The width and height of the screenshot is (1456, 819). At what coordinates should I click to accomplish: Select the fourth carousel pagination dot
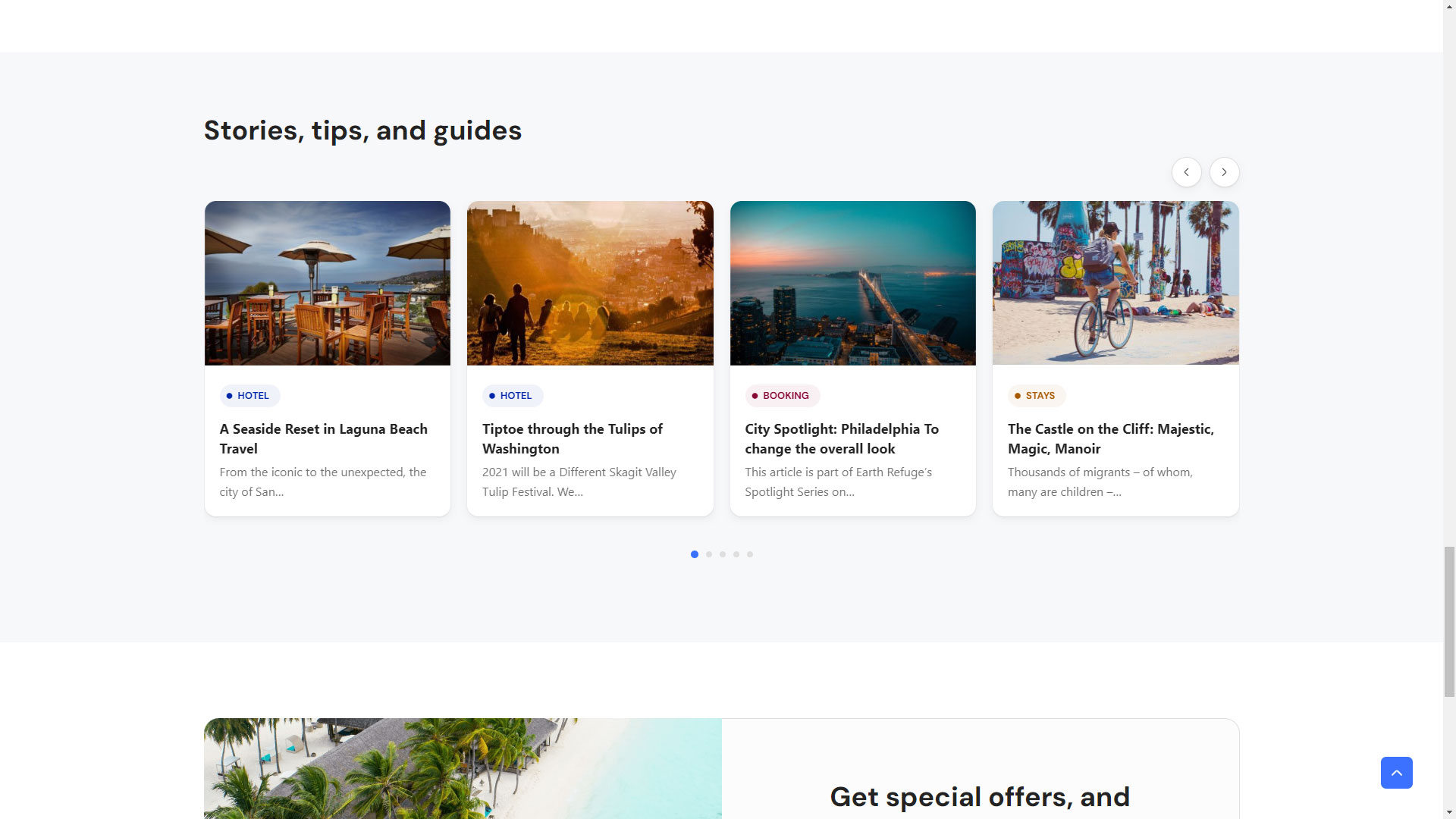coord(736,554)
